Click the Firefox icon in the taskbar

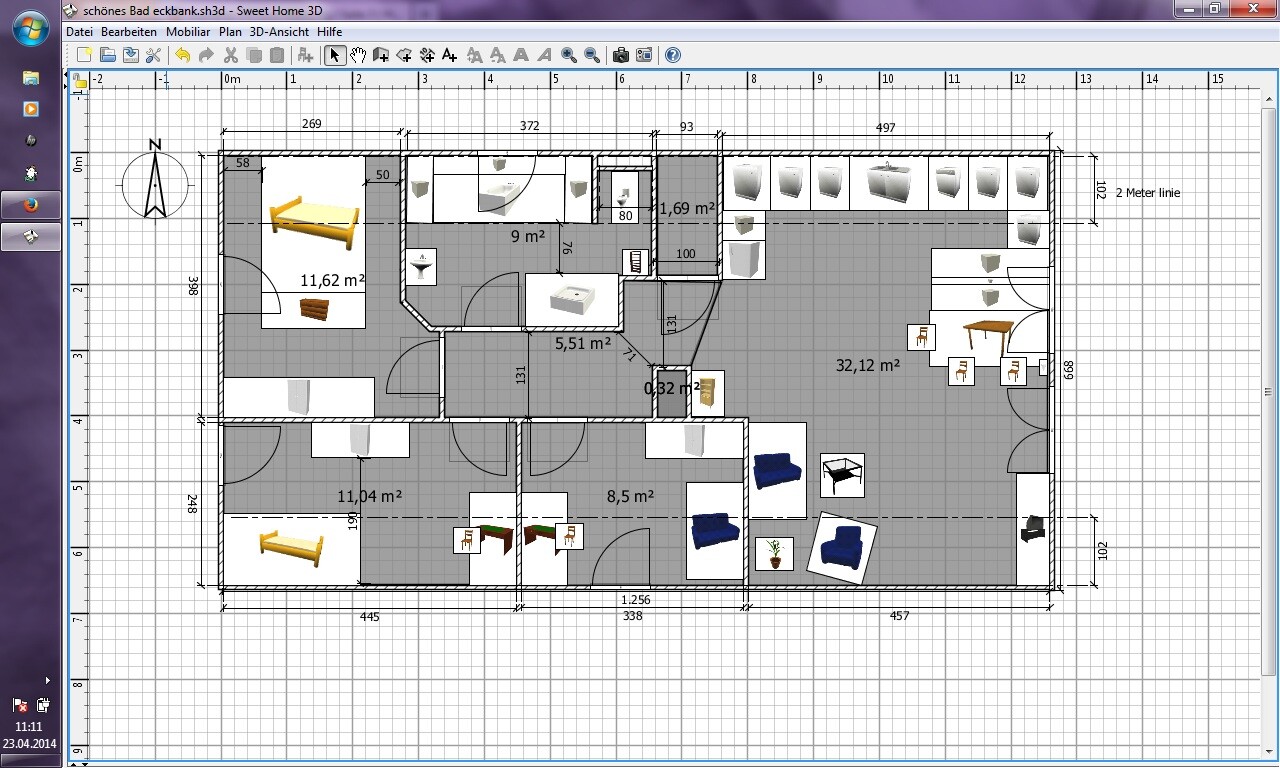click(x=31, y=205)
